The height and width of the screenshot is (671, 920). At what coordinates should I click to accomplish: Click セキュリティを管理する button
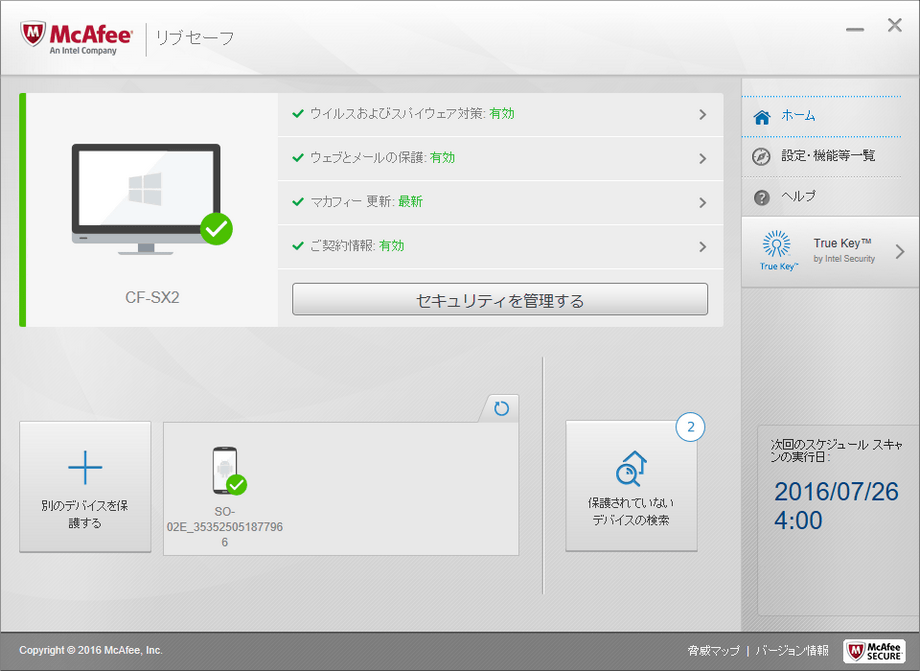click(500, 300)
